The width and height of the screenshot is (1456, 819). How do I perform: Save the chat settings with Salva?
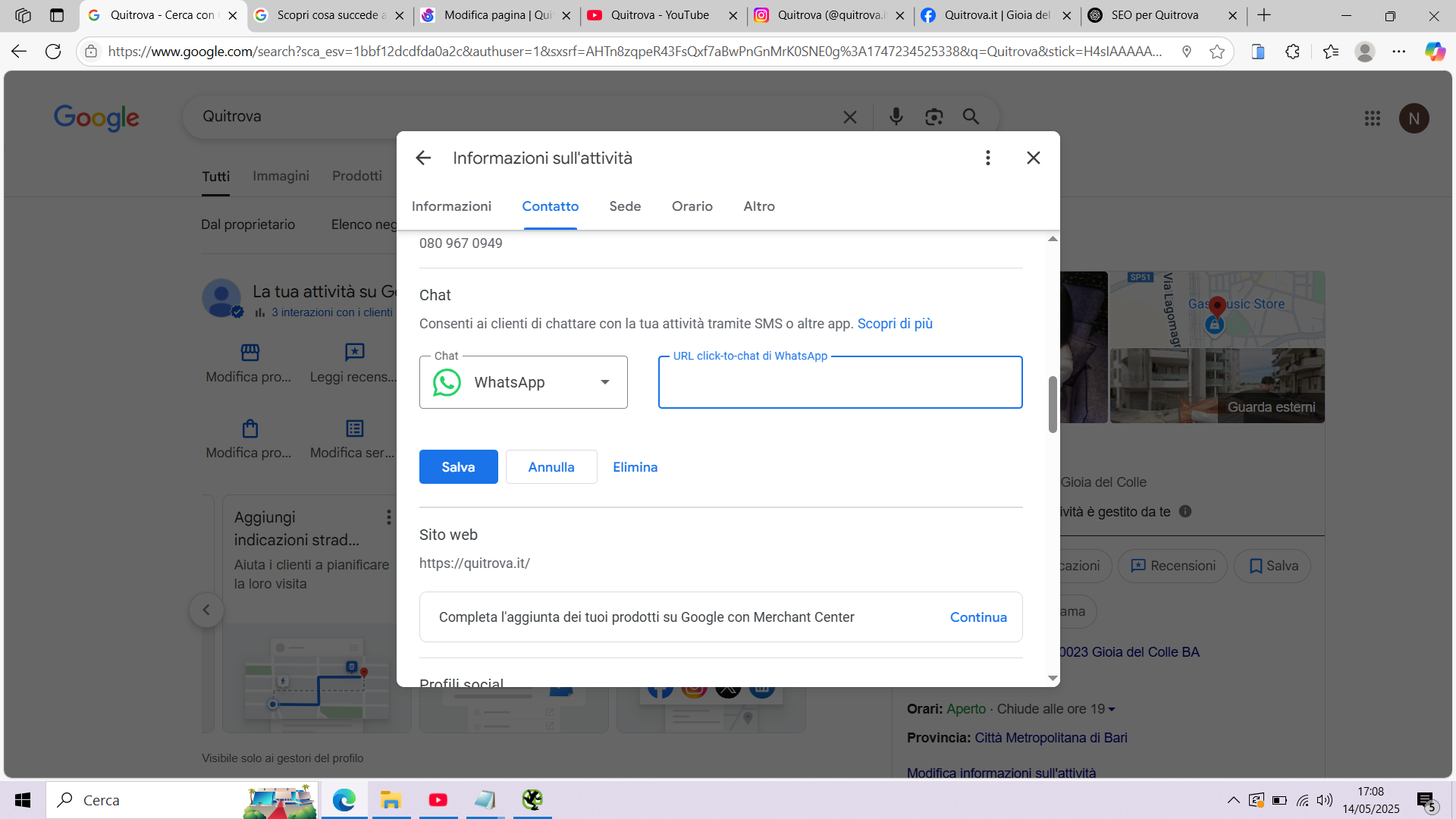tap(459, 467)
